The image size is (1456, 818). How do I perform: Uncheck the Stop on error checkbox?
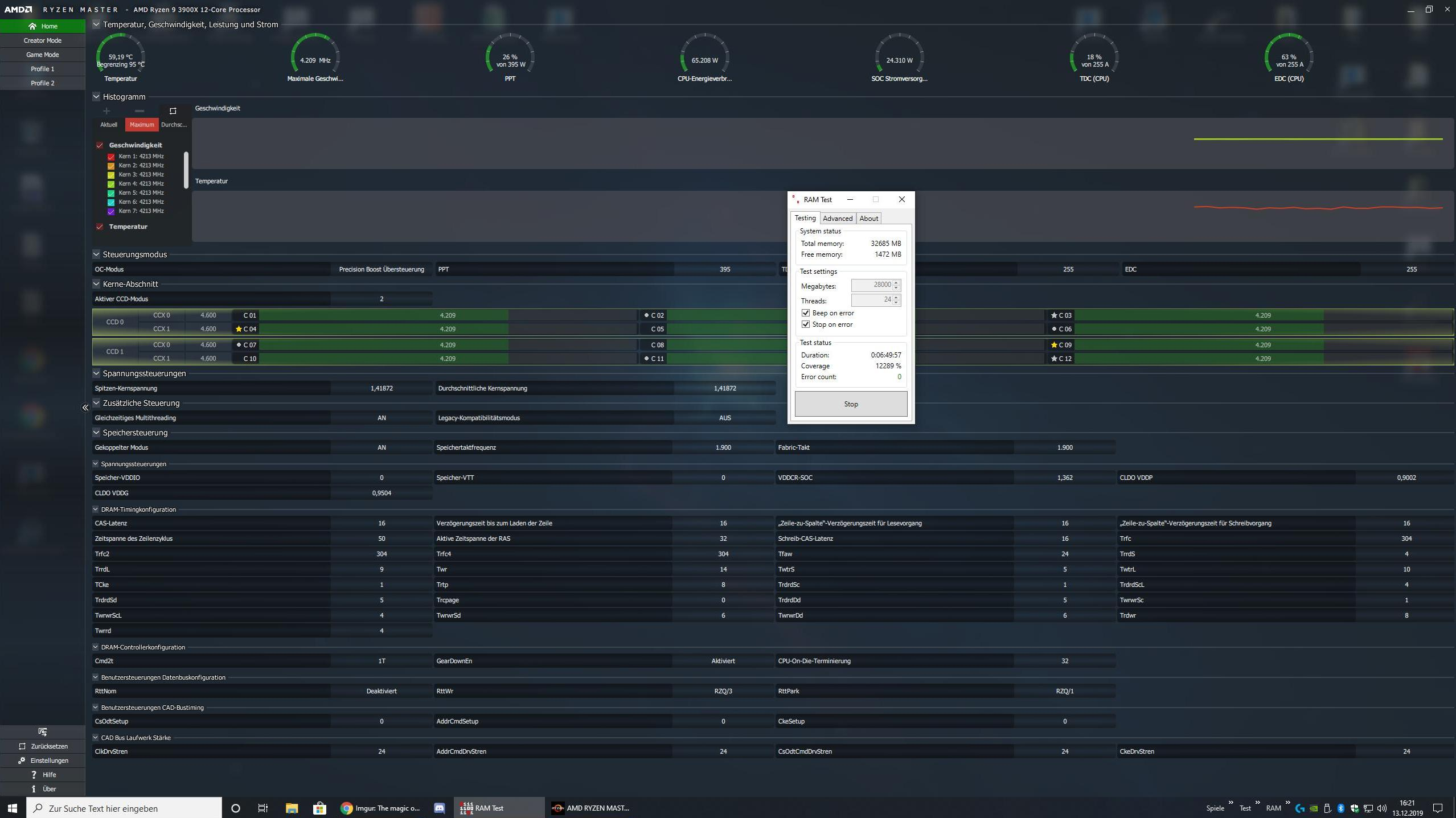[805, 324]
